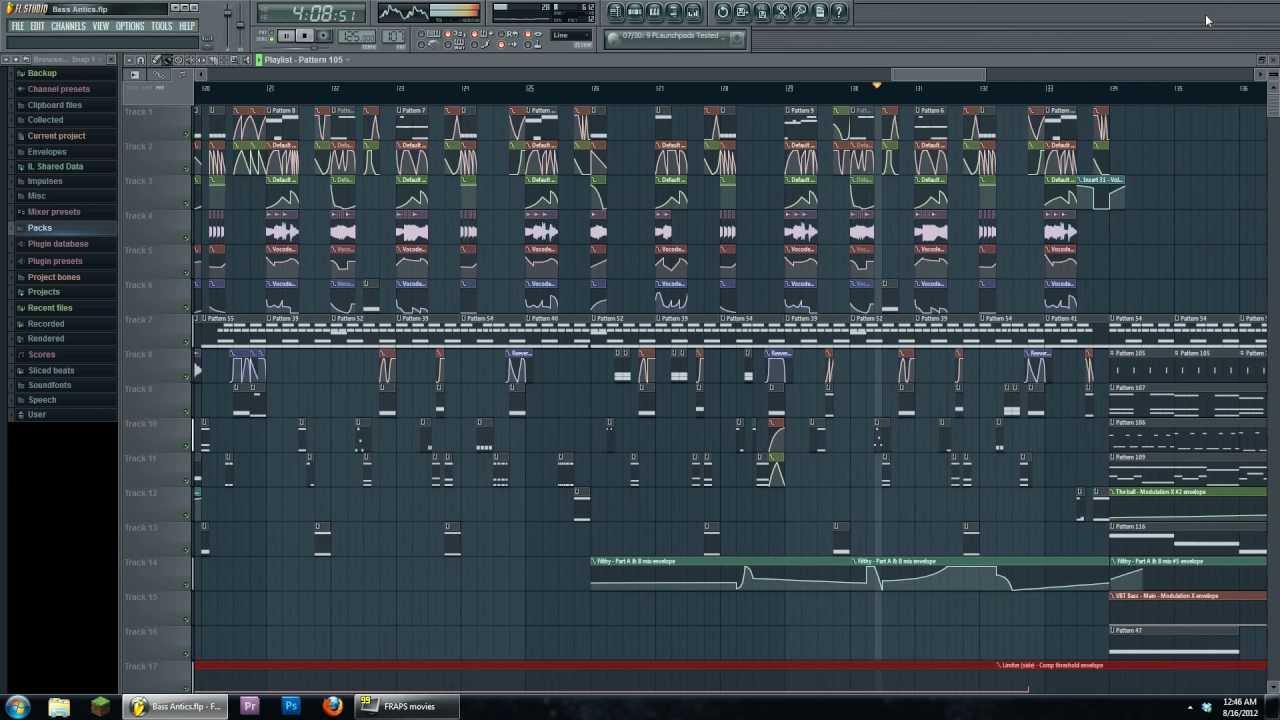This screenshot has width=1280, height=720.
Task: Open the Mixer presets folder
Action: coord(54,212)
